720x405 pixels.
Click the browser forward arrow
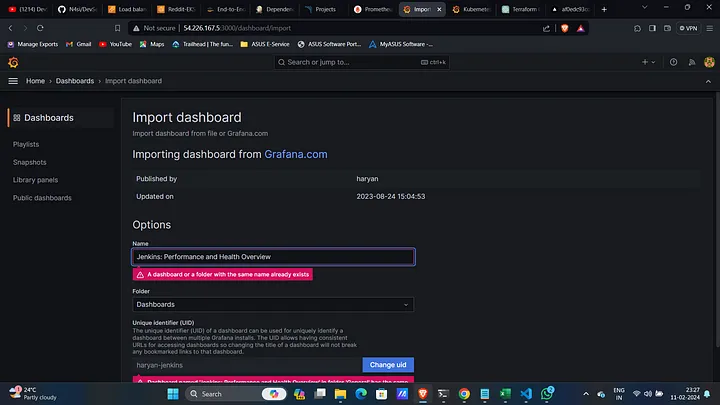pos(25,28)
